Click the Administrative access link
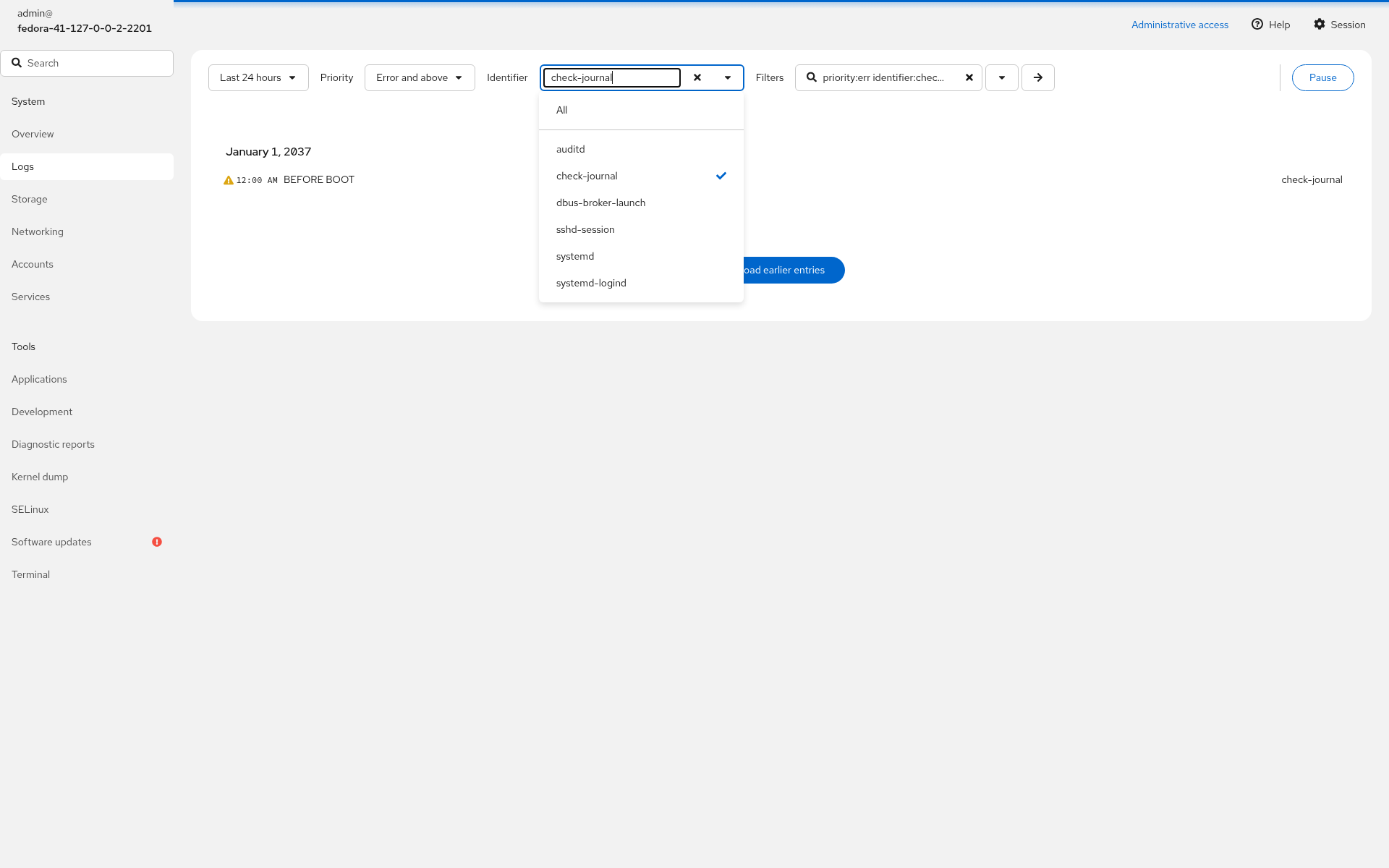 click(1180, 25)
